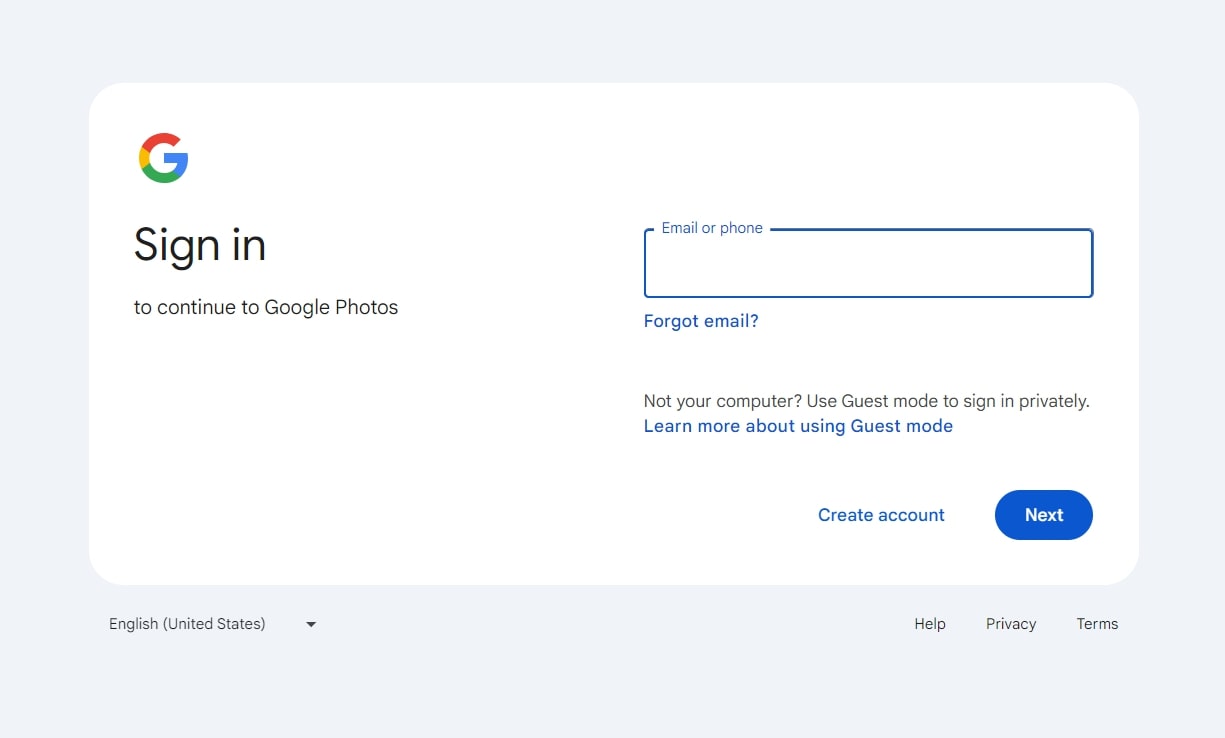Click Learn more about using Guest mode

pos(798,425)
